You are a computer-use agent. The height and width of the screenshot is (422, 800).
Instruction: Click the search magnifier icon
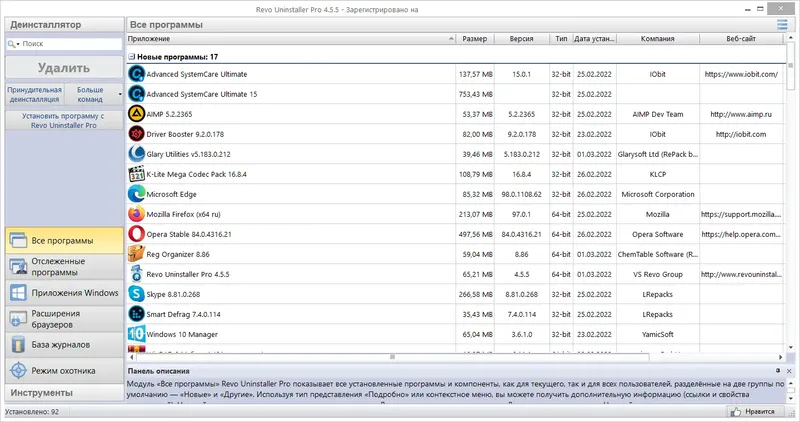(x=11, y=44)
